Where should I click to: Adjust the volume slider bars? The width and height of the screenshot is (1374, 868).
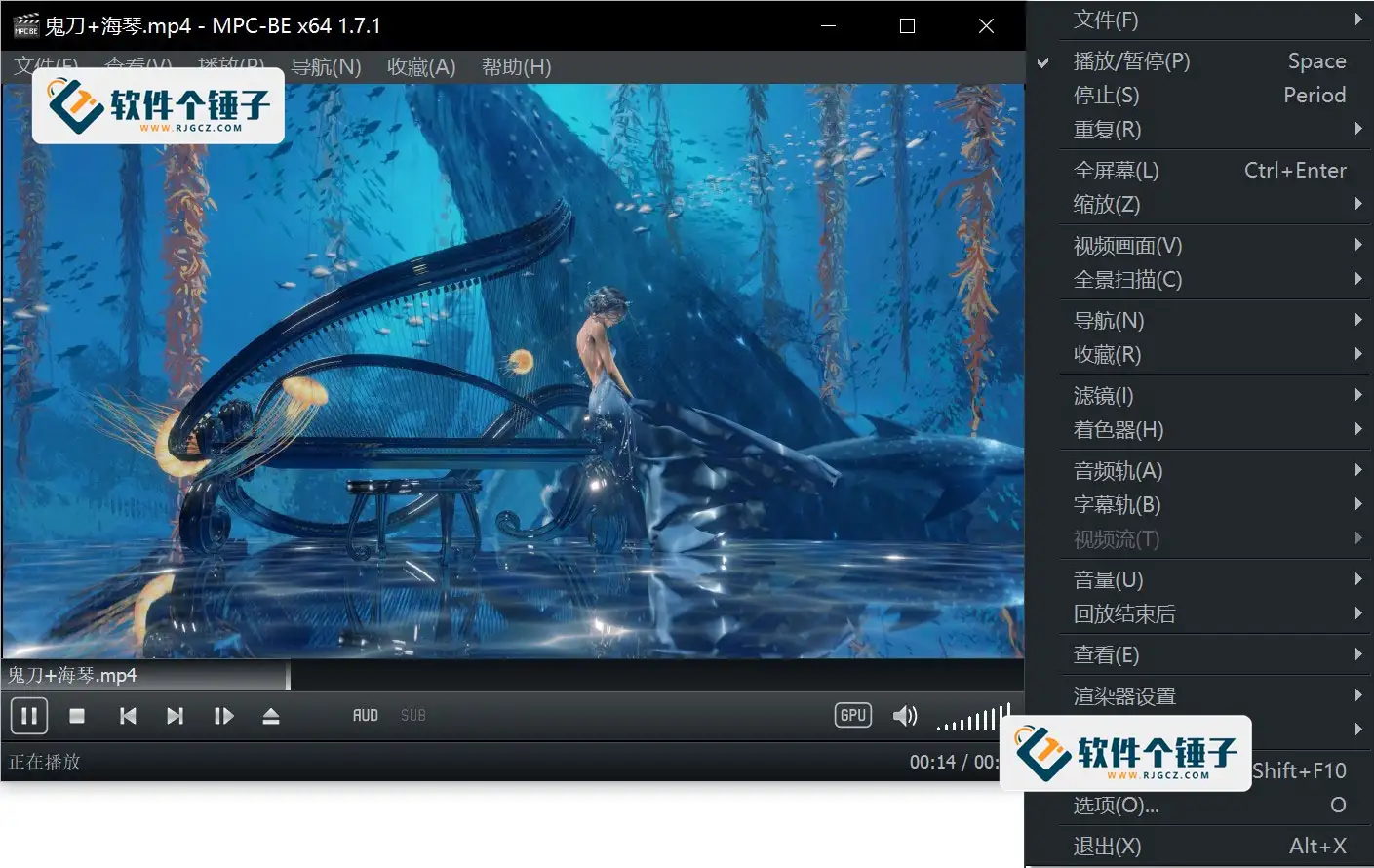971,719
